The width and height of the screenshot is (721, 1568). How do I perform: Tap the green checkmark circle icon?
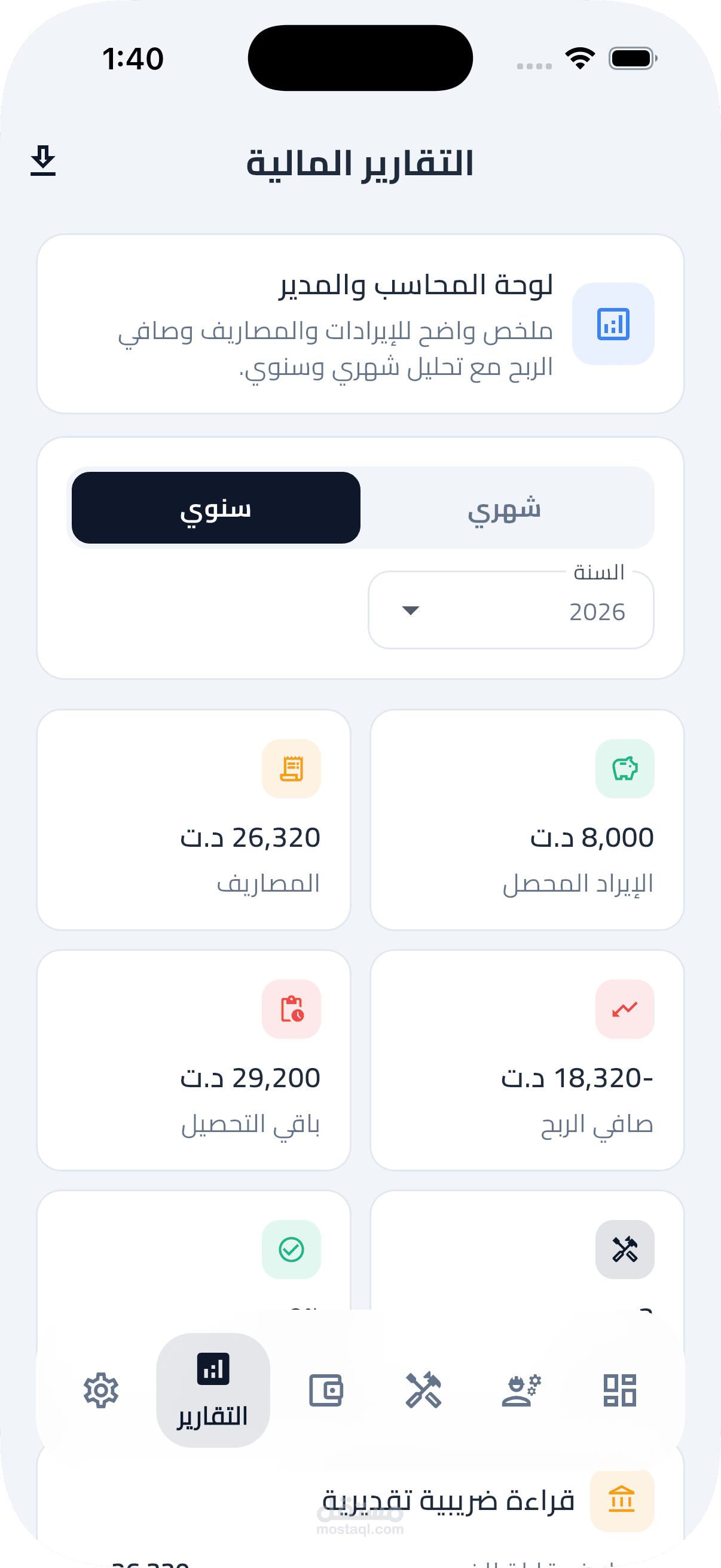pos(291,1250)
